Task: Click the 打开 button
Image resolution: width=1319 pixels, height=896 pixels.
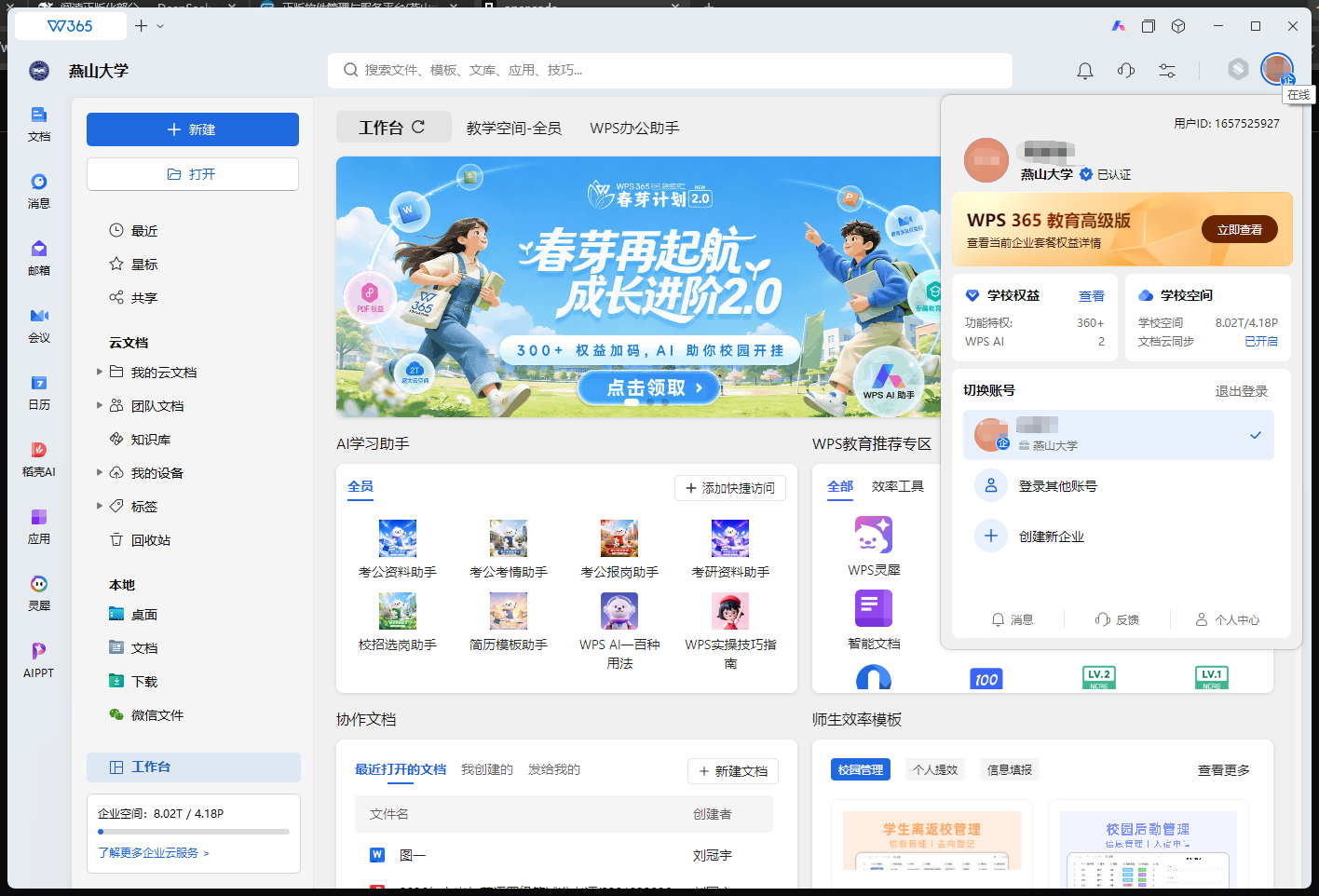Action: (193, 174)
